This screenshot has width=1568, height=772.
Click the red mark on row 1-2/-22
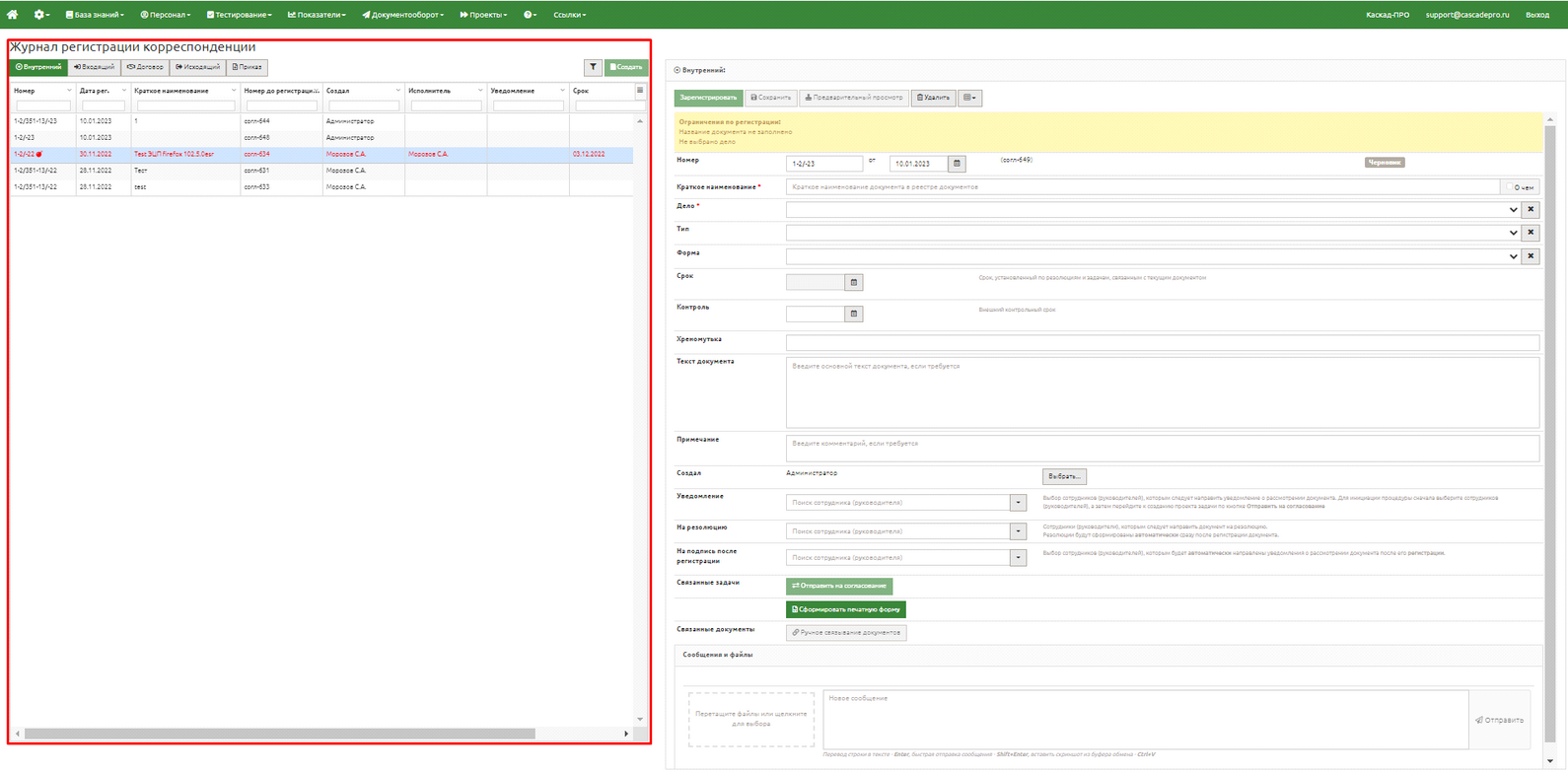[x=39, y=154]
